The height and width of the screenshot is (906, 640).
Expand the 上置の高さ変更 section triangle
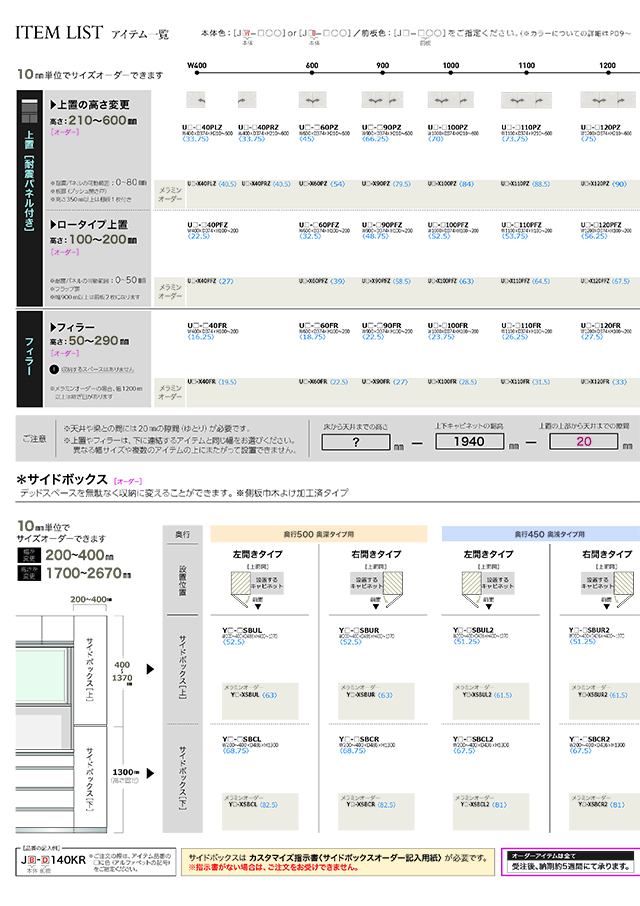(54, 104)
